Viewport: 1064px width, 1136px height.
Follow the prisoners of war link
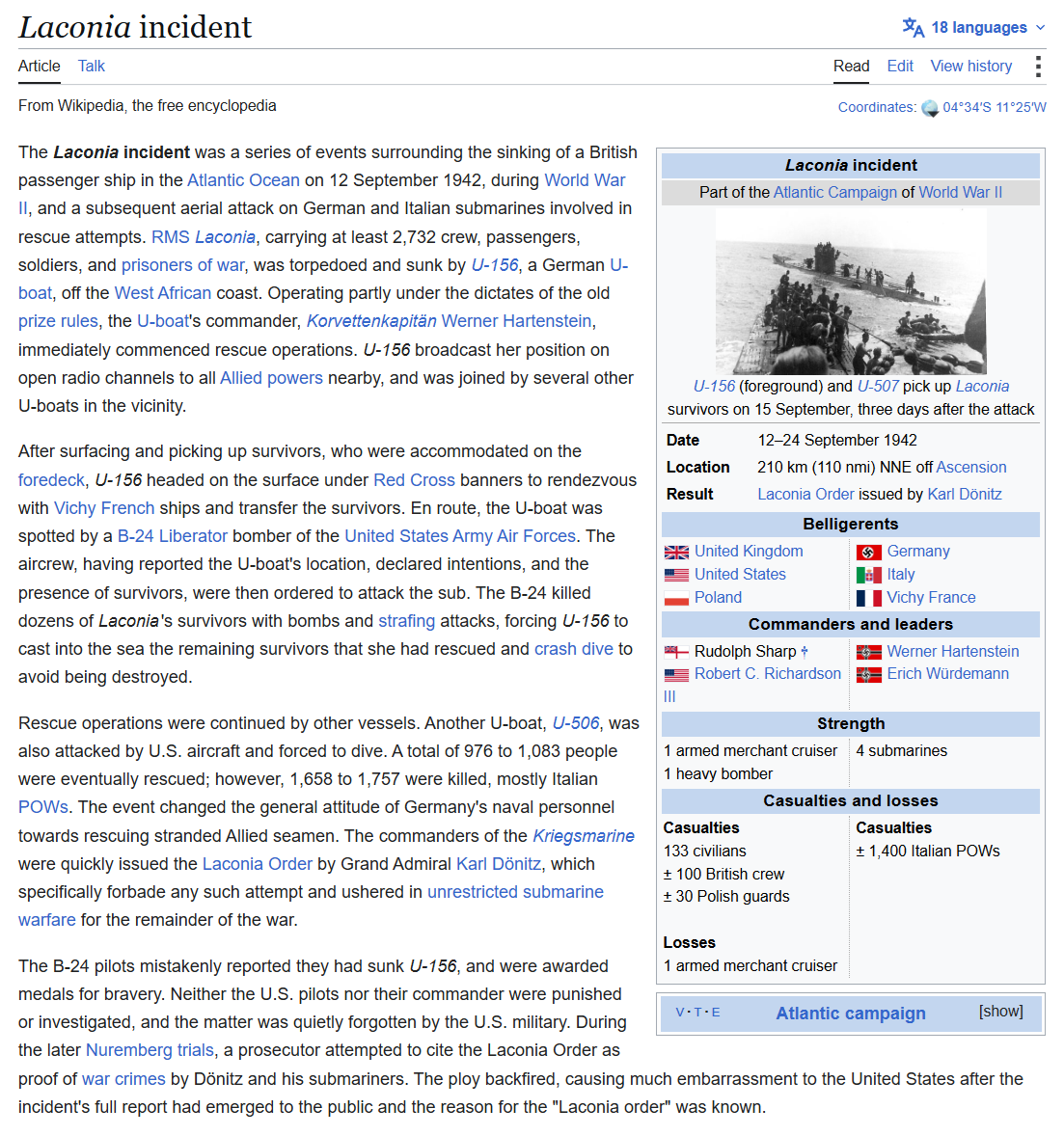pyautogui.click(x=182, y=265)
